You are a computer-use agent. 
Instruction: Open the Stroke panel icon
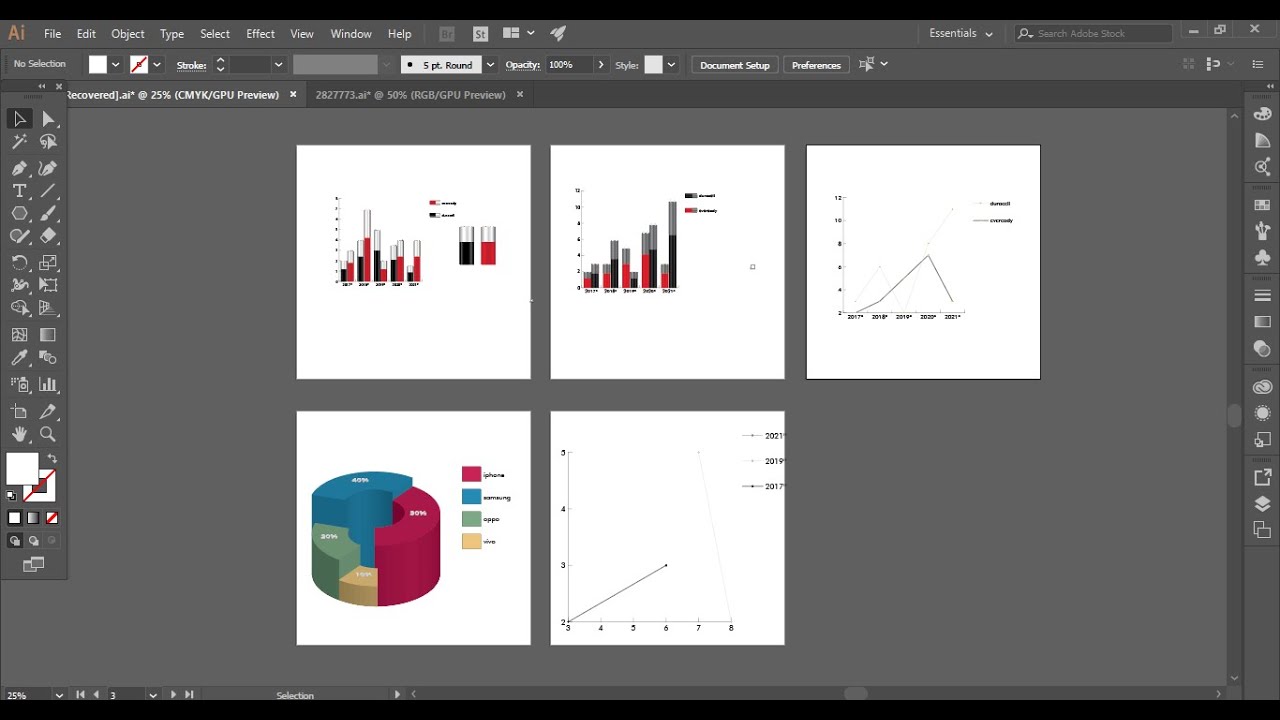1262,296
